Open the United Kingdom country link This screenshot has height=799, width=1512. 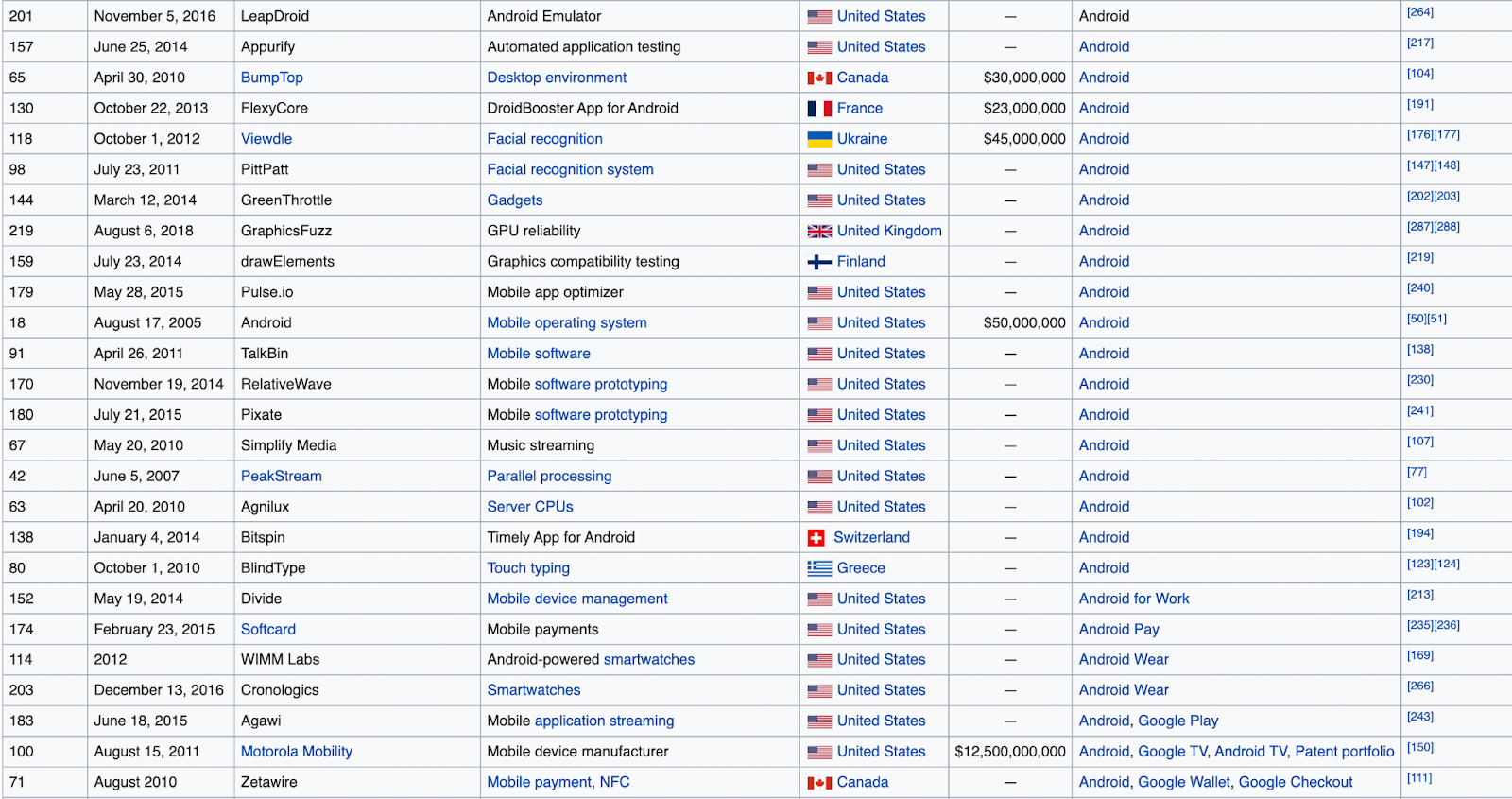[889, 231]
